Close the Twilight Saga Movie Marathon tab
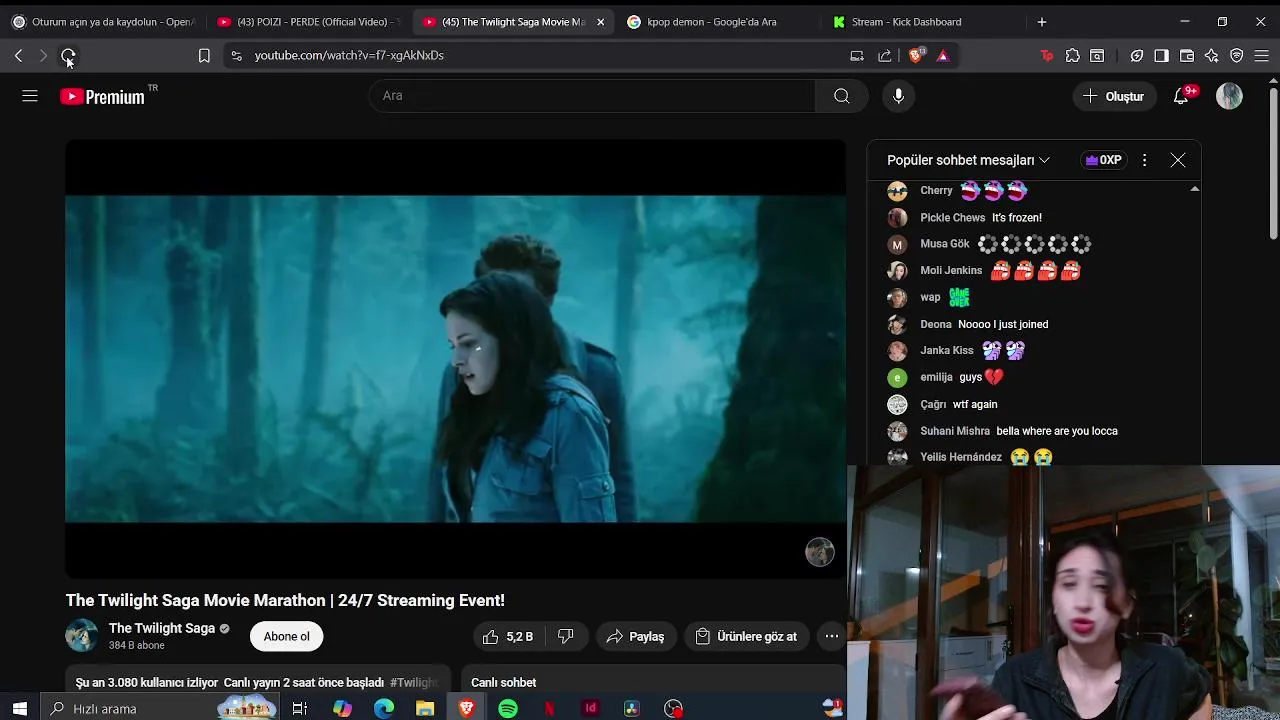The height and width of the screenshot is (720, 1280). (x=600, y=22)
